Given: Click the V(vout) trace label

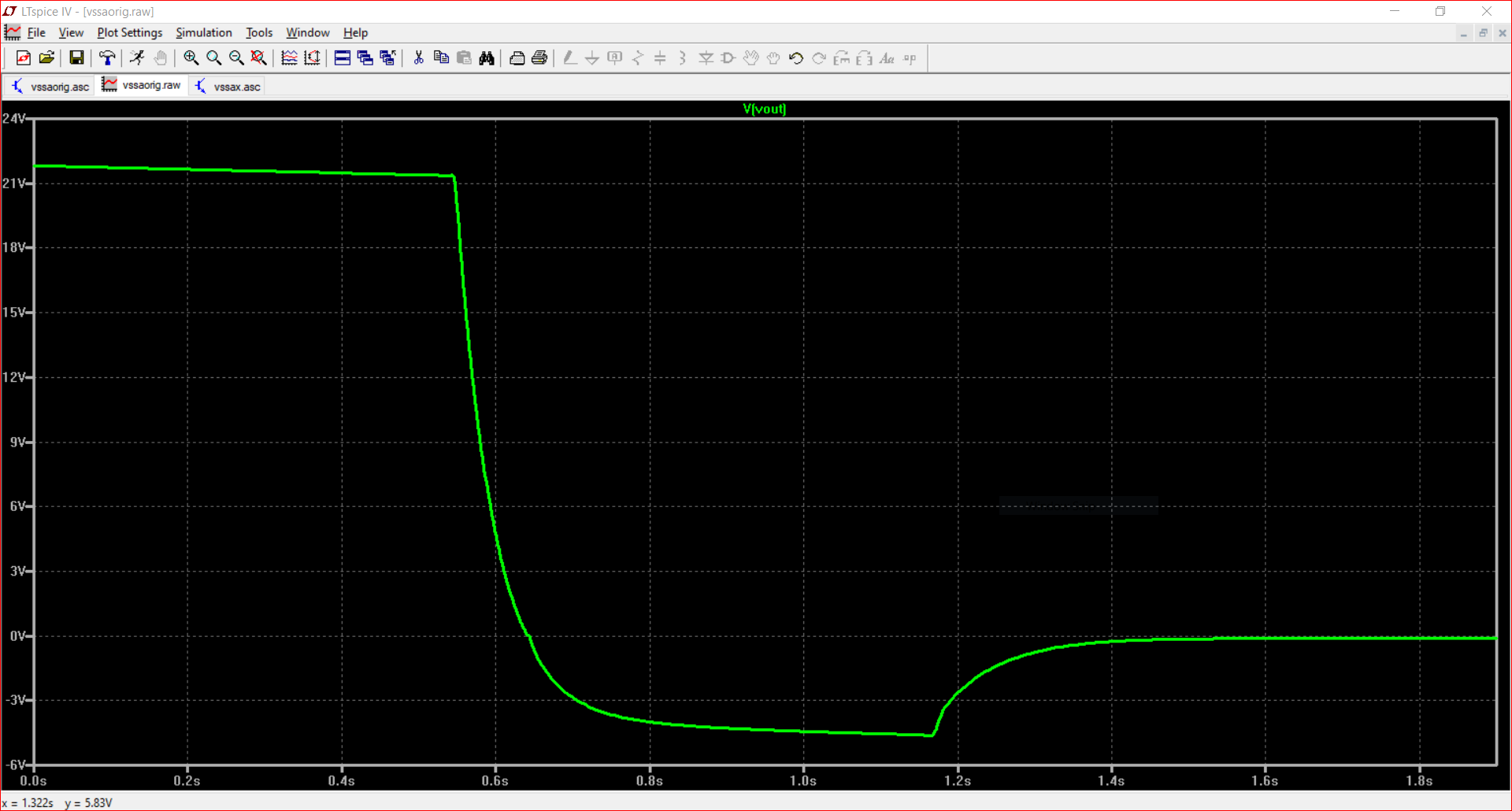Looking at the screenshot, I should pyautogui.click(x=765, y=109).
